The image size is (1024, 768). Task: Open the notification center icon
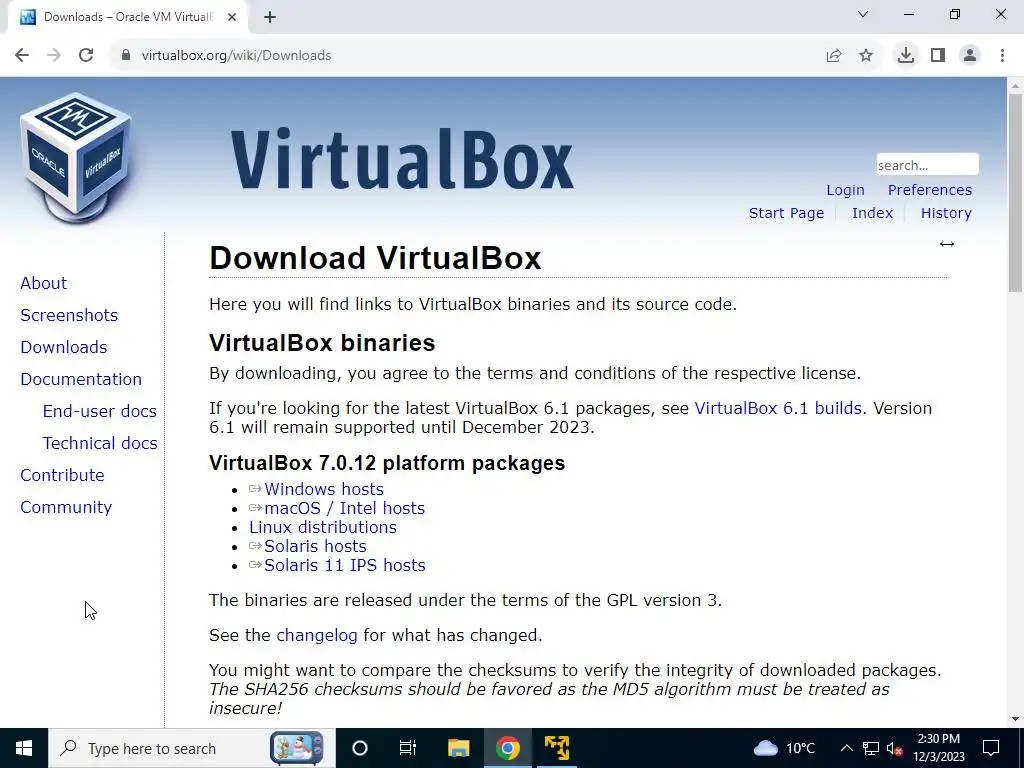991,748
